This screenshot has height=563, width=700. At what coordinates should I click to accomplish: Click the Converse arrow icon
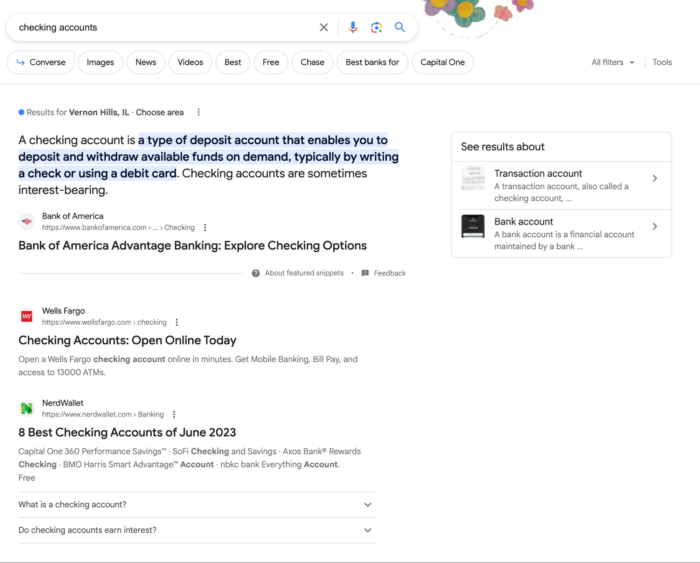21,63
